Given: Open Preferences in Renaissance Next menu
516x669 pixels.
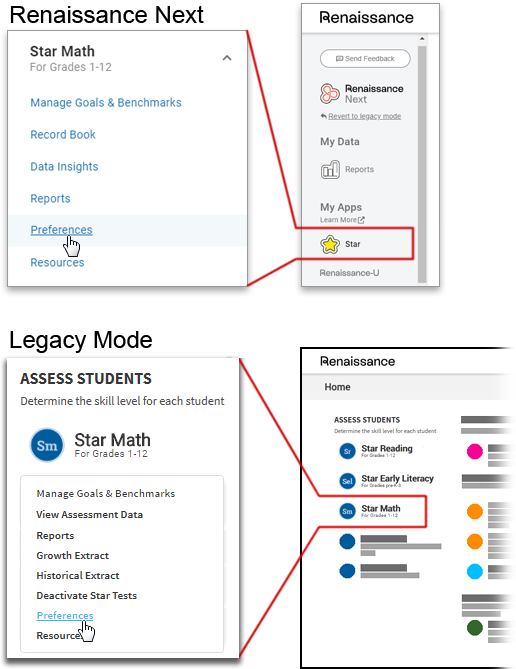Looking at the screenshot, I should coord(61,230).
